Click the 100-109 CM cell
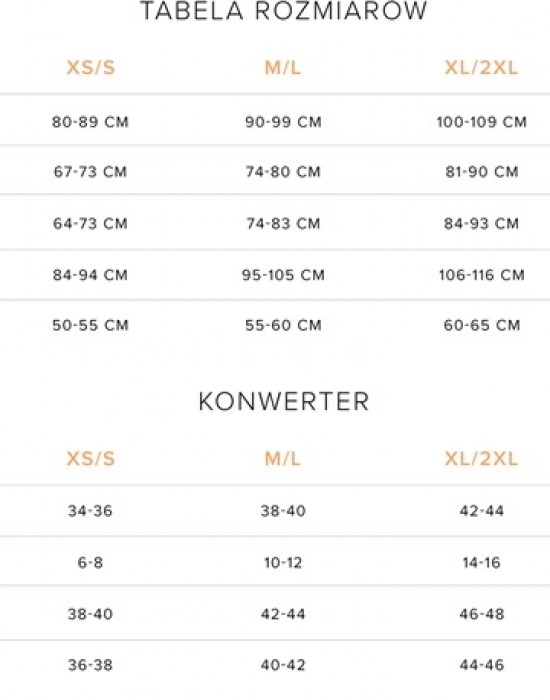Viewport: 550px width, 700px height. pos(482,122)
